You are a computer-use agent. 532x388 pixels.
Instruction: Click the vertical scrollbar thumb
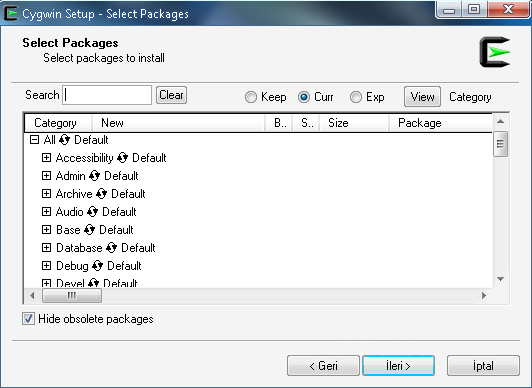[500, 144]
